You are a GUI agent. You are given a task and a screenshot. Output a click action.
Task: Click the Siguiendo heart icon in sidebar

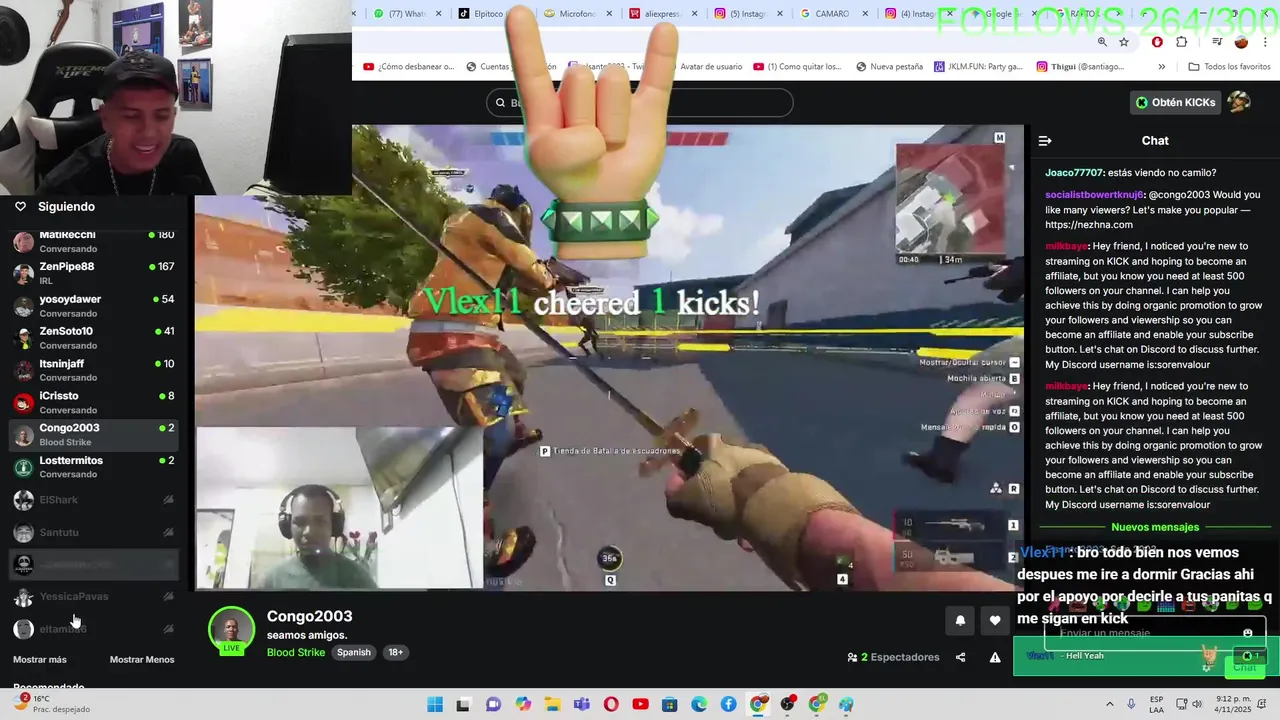click(x=20, y=206)
